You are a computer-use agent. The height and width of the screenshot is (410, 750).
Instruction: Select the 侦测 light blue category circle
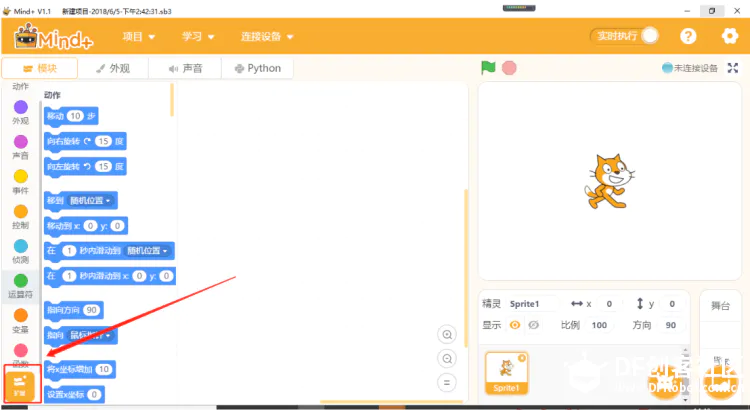[x=21, y=246]
